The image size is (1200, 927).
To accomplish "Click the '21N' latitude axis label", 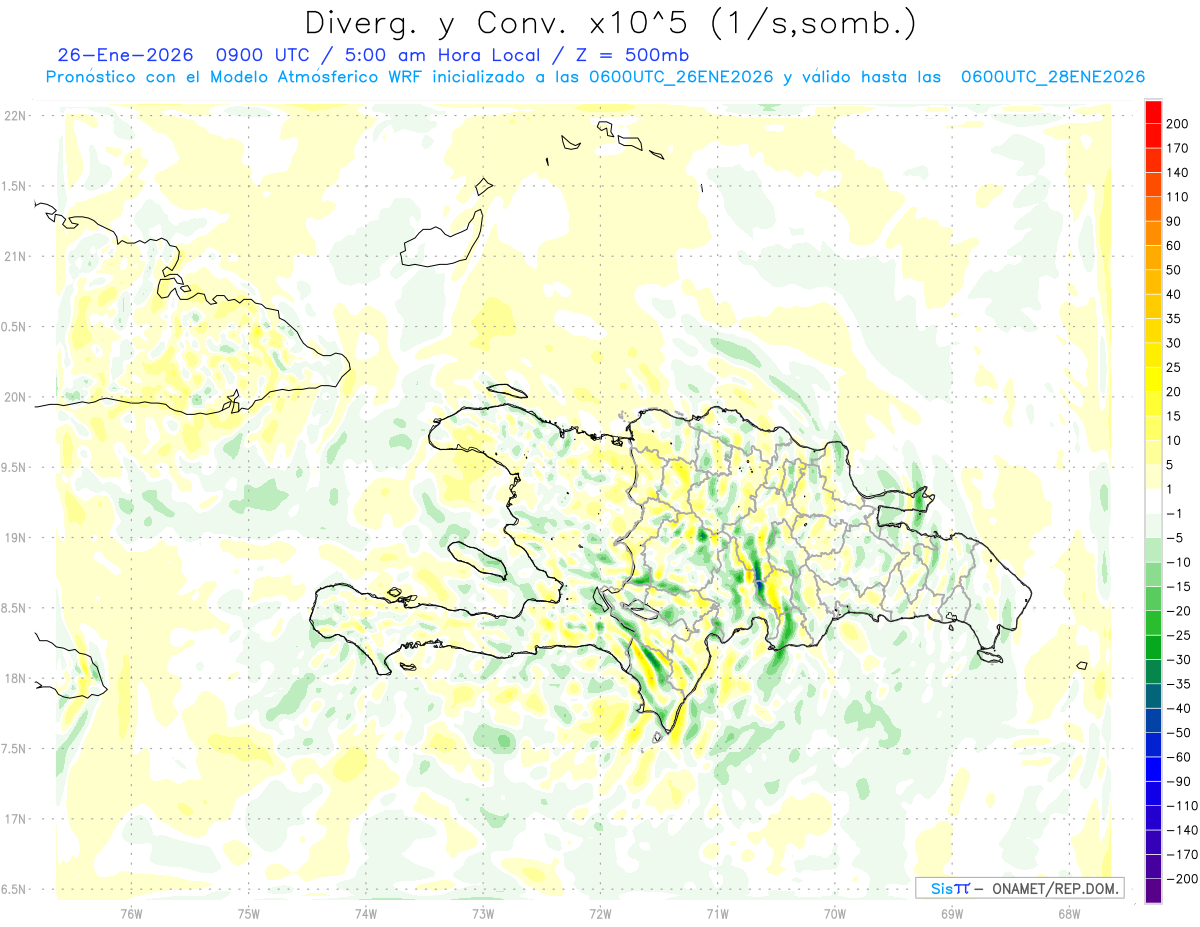I will point(15,256).
